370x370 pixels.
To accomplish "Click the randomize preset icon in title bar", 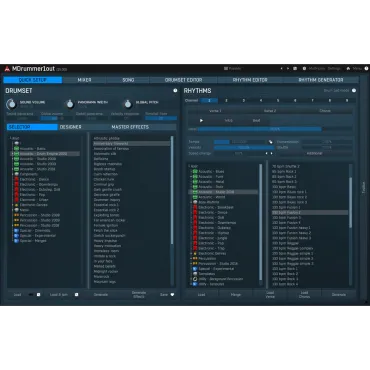I will tap(295, 68).
